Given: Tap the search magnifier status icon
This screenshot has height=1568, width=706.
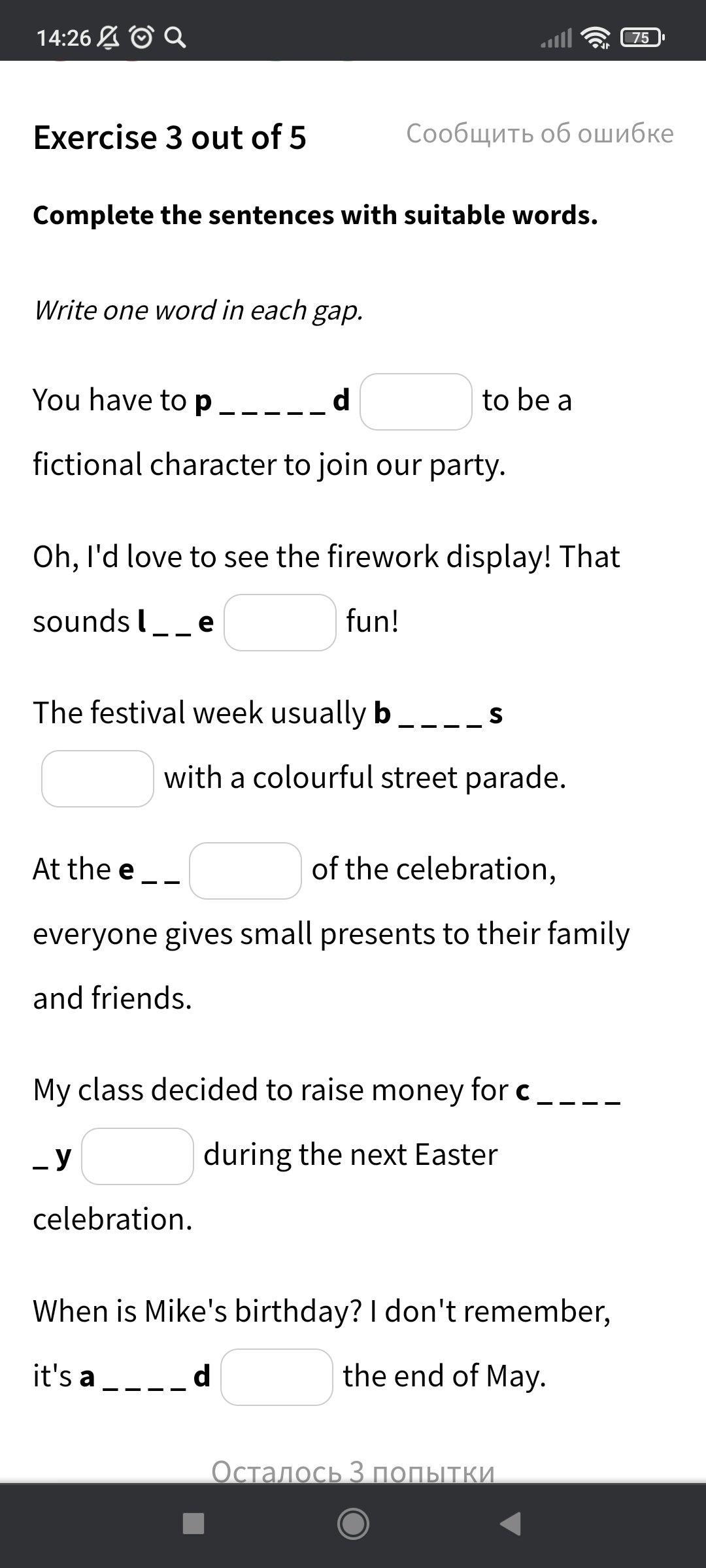Looking at the screenshot, I should pos(175,37).
